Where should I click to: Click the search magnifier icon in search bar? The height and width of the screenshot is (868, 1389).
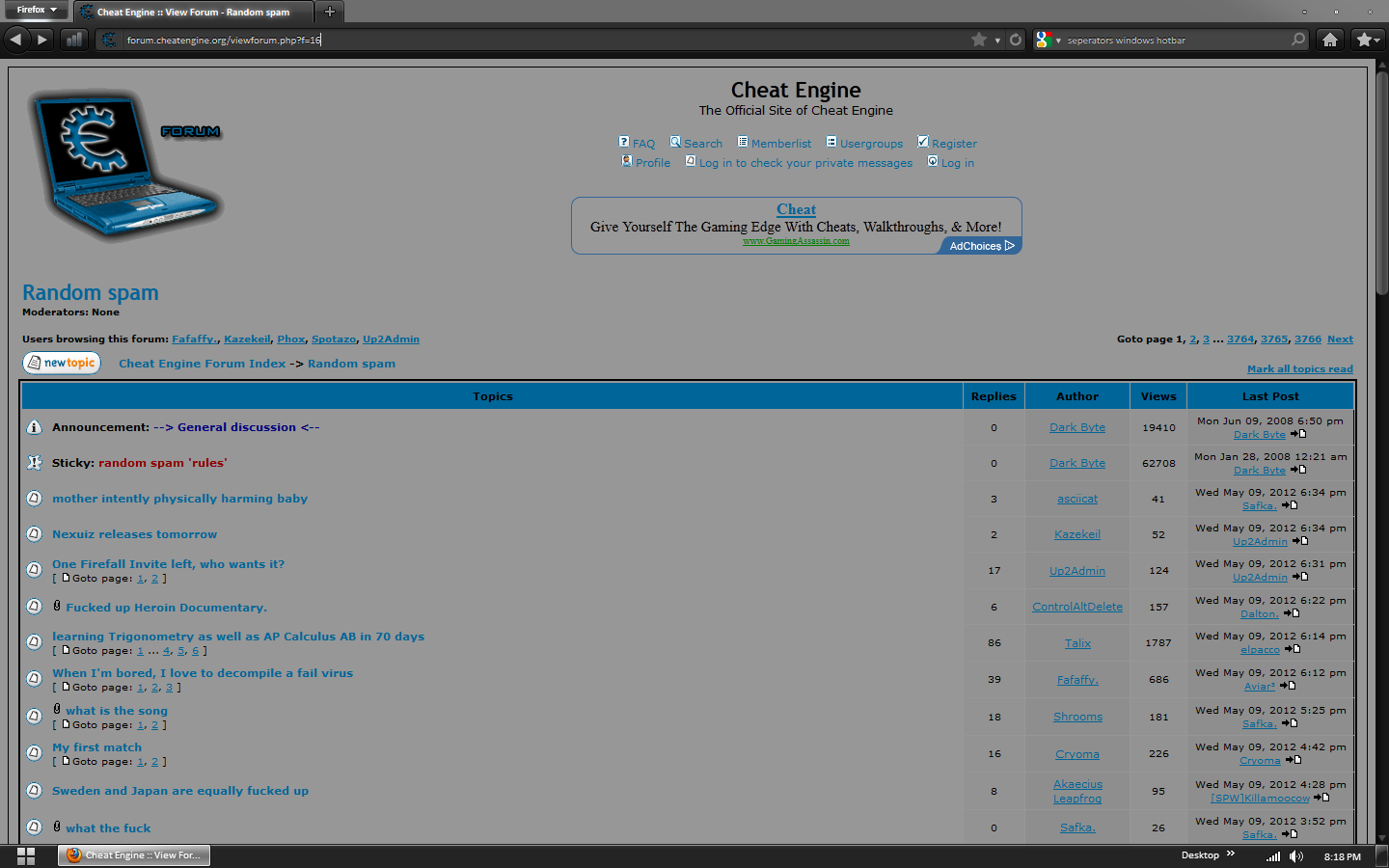click(x=1298, y=40)
